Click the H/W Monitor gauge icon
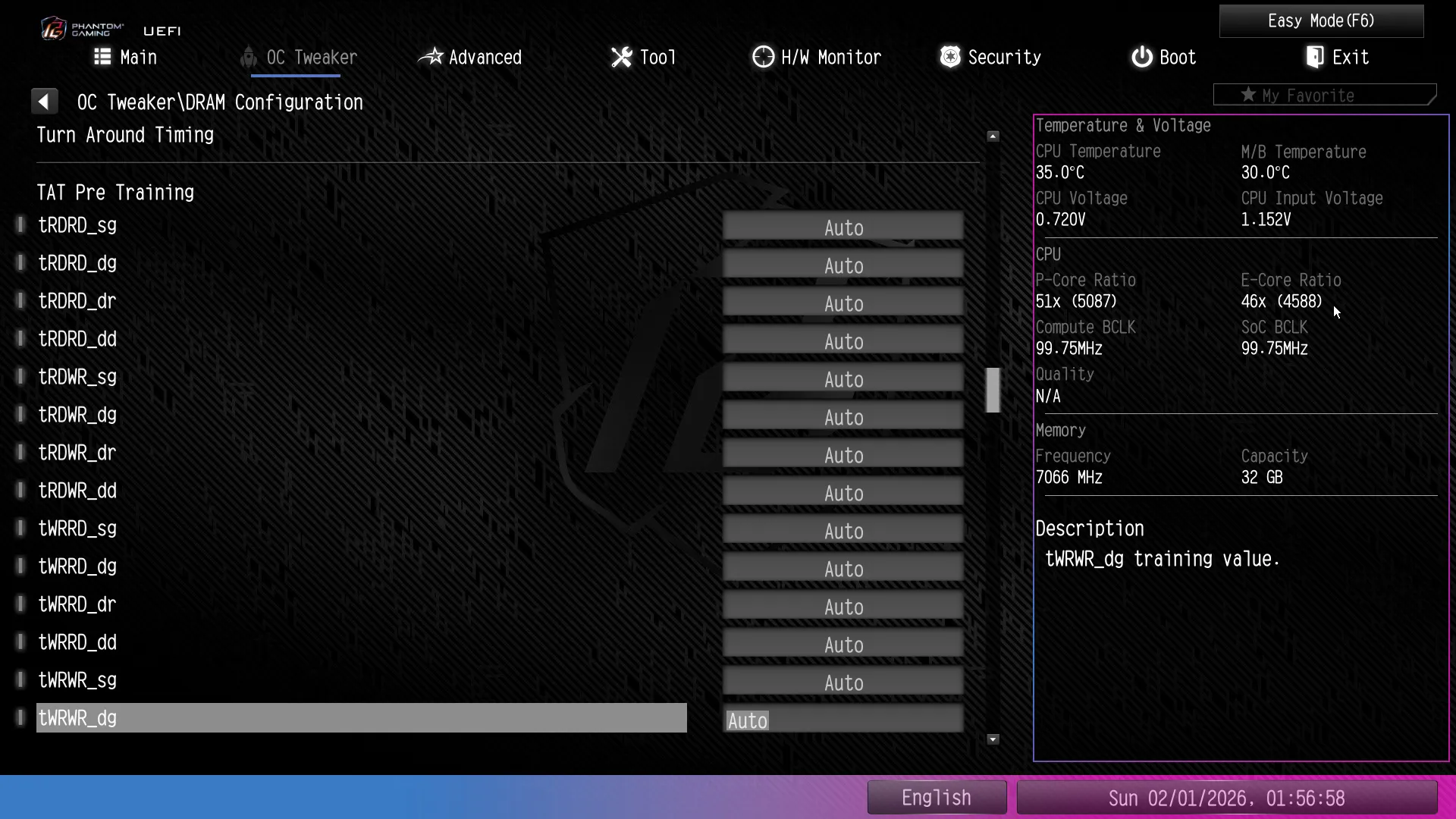The height and width of the screenshot is (819, 1456). 763,57
